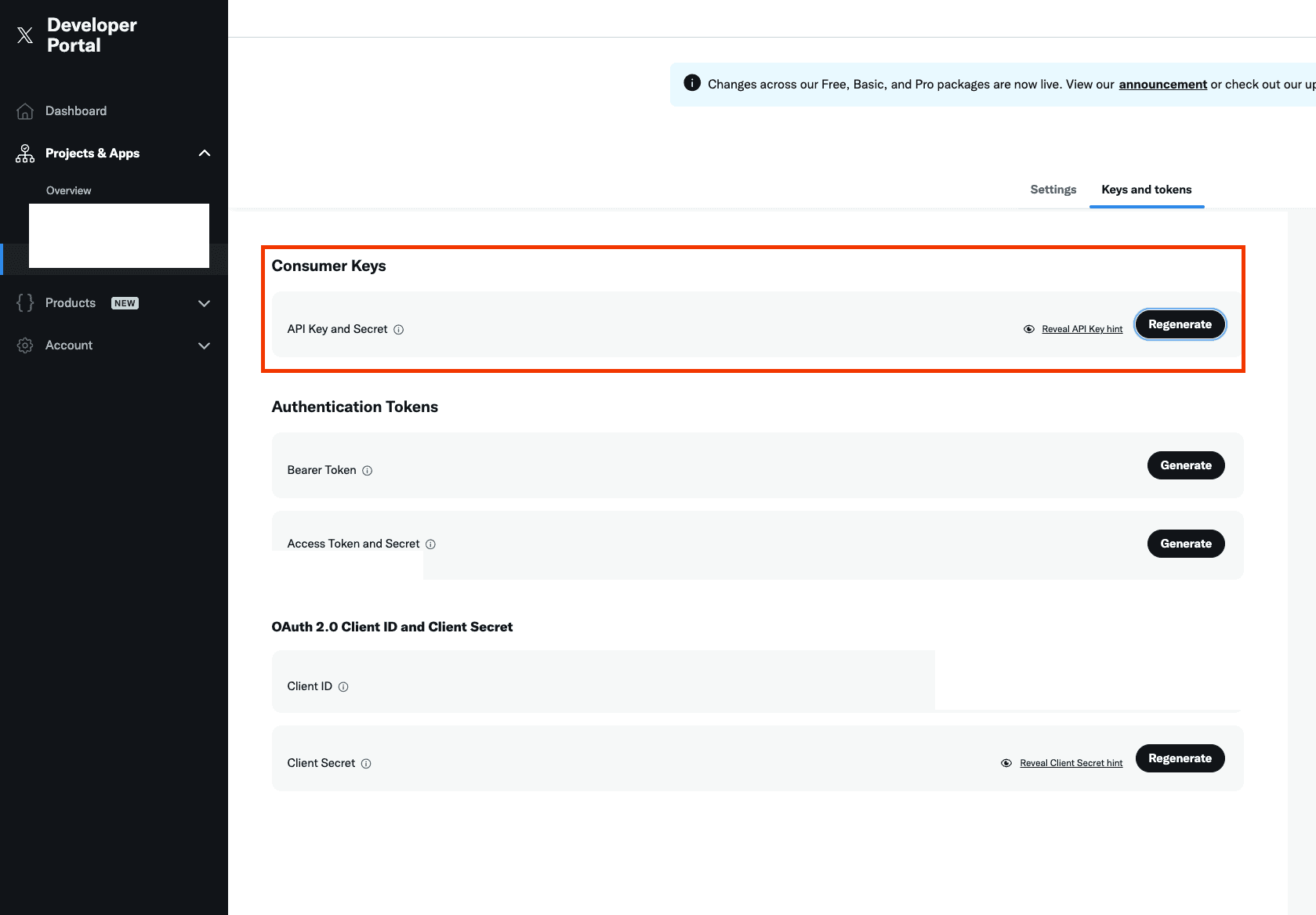Click info icon beside API Key and Secret
1316x915 pixels.
[399, 330]
